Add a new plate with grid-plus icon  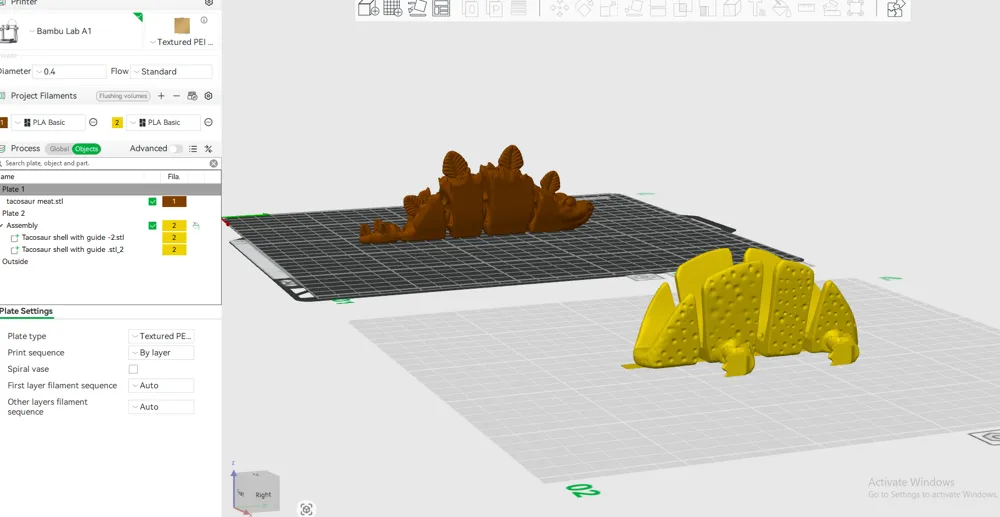(392, 8)
